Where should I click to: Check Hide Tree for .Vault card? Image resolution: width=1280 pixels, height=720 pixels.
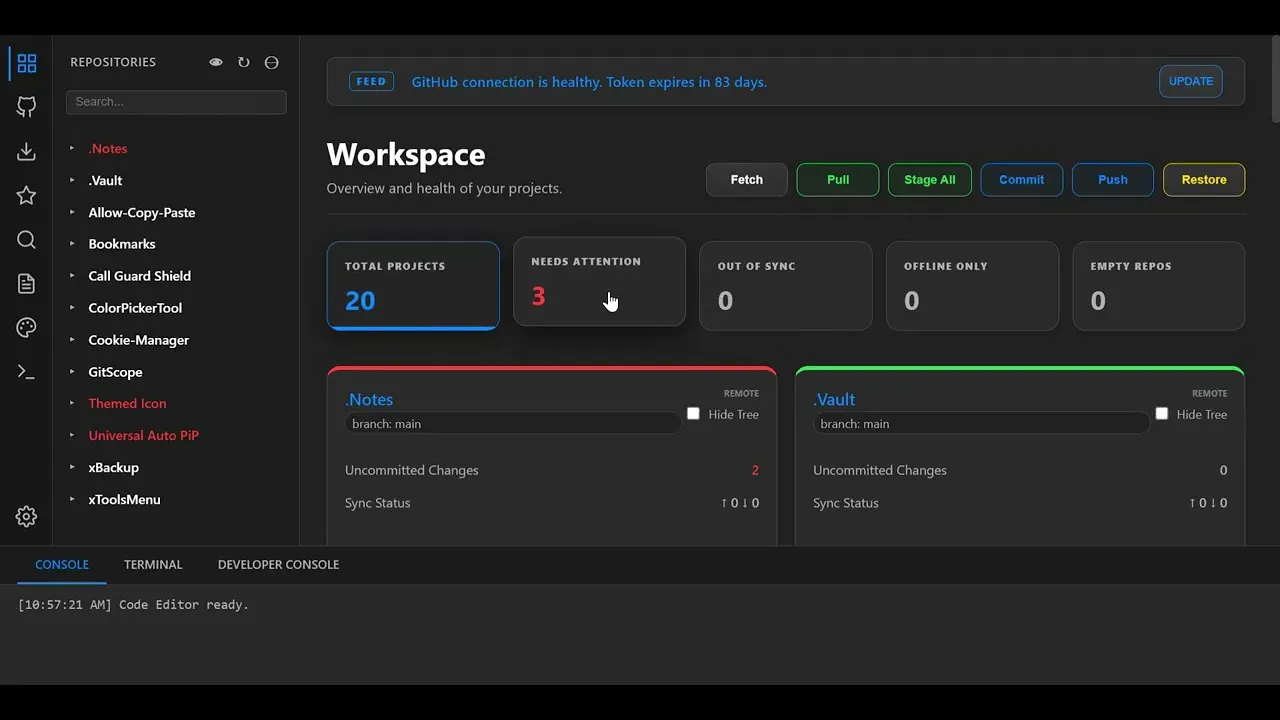pyautogui.click(x=1161, y=413)
